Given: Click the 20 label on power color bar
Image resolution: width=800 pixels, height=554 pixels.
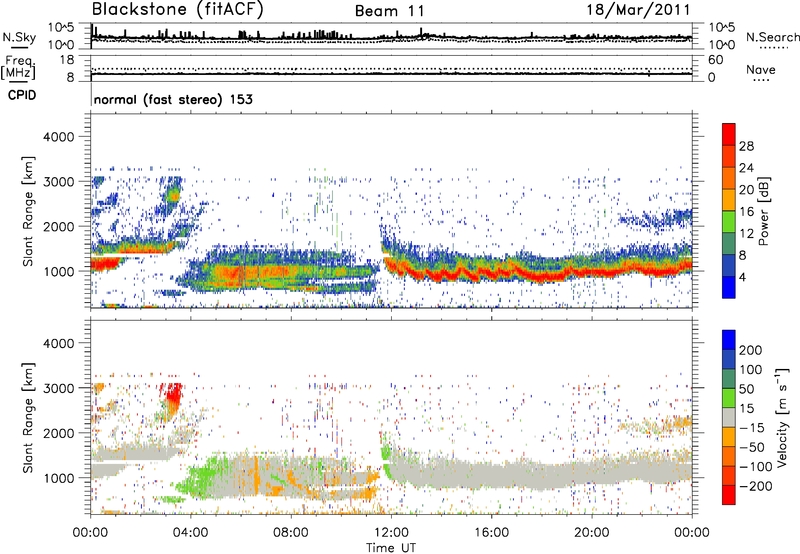Looking at the screenshot, I should 746,190.
